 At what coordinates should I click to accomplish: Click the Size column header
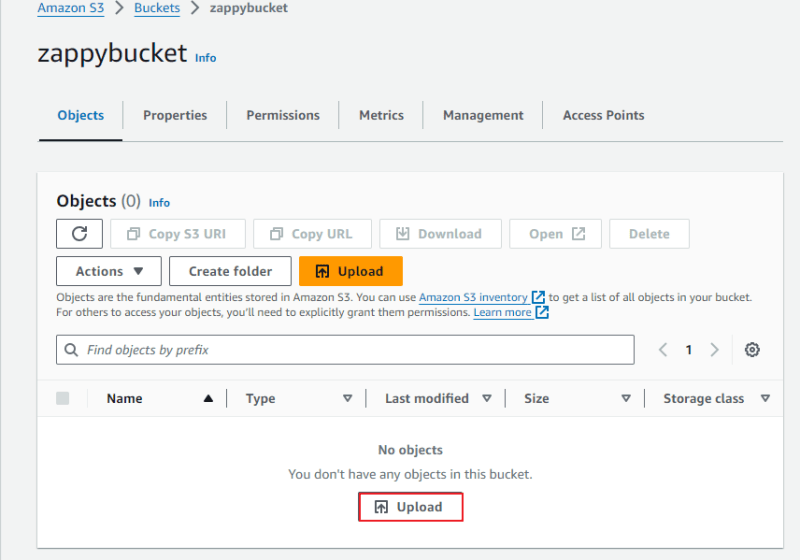(537, 398)
